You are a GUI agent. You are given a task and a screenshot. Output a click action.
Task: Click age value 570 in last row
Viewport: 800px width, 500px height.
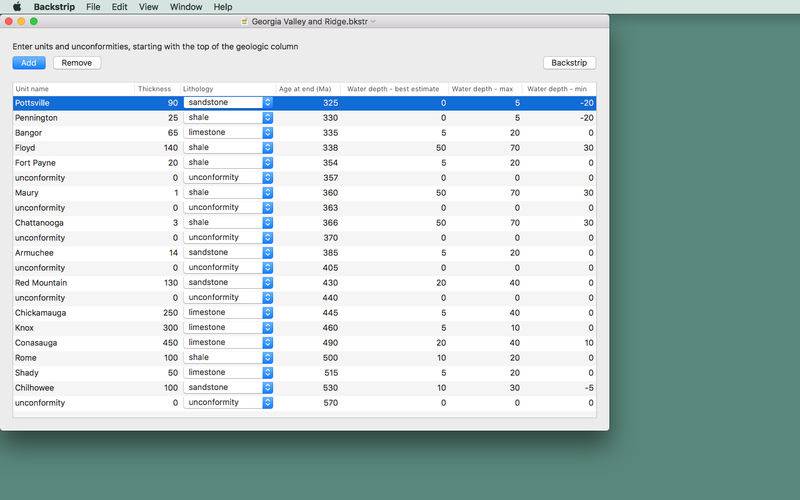tap(331, 403)
